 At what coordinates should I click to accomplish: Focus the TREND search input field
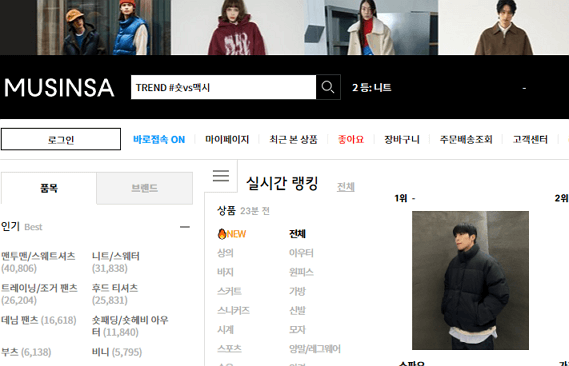coord(224,87)
